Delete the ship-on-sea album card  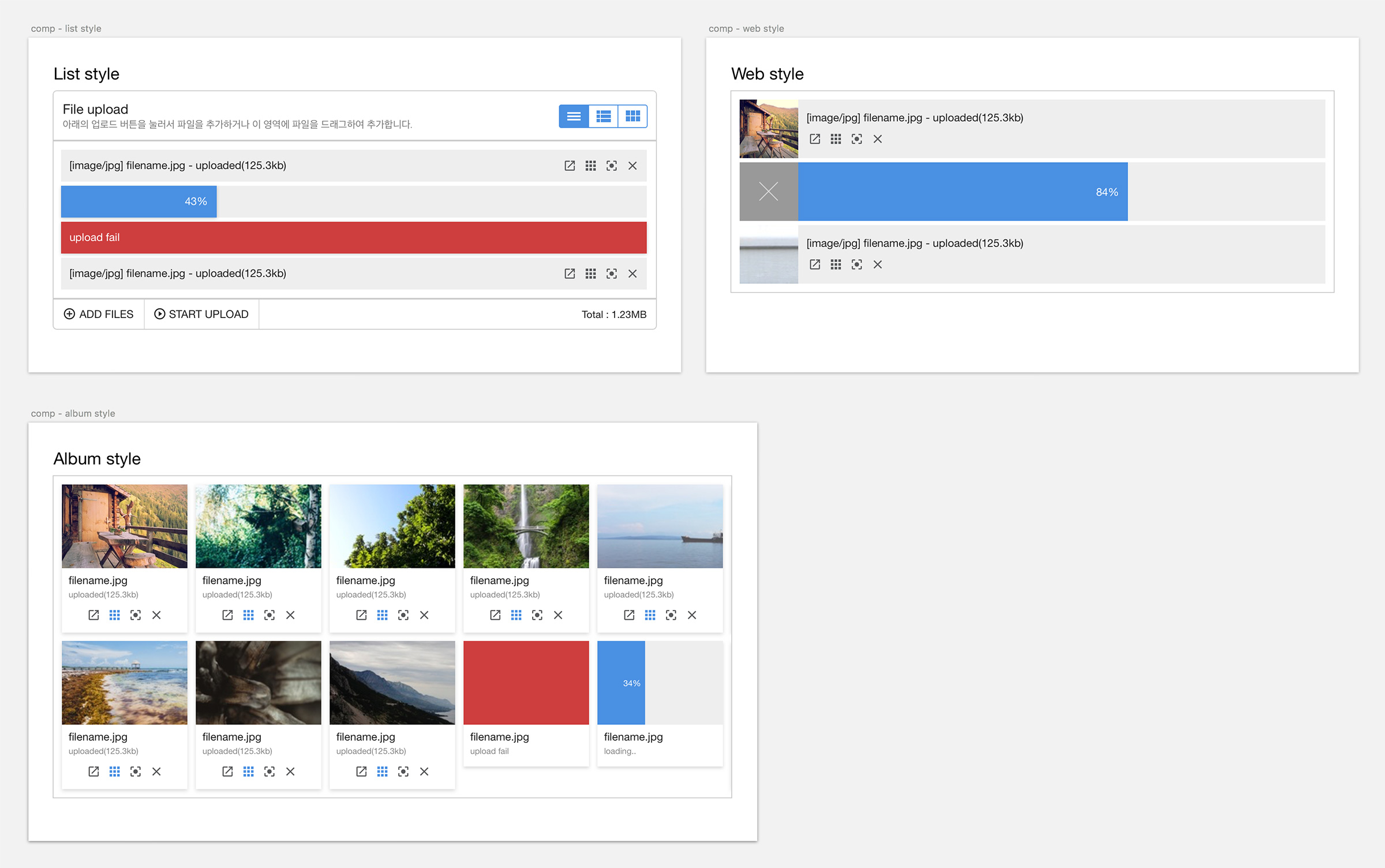(692, 615)
